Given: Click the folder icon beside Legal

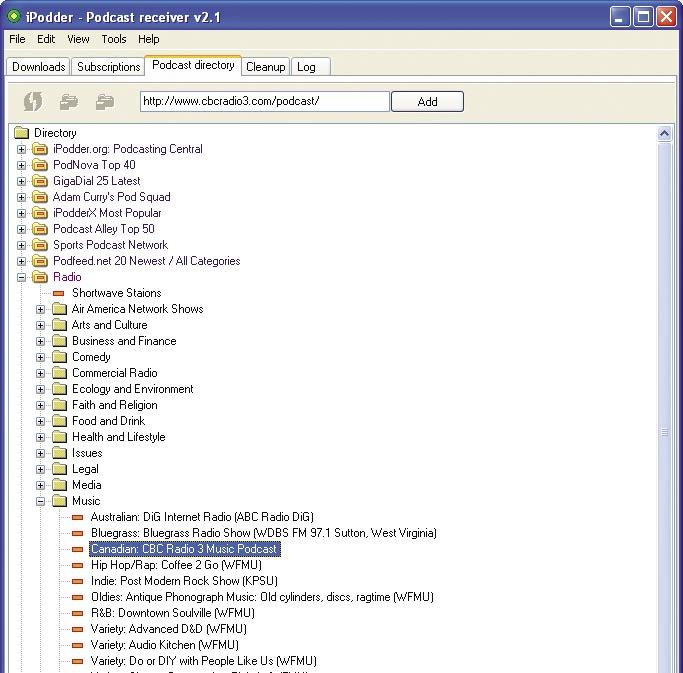Looking at the screenshot, I should click(x=59, y=469).
